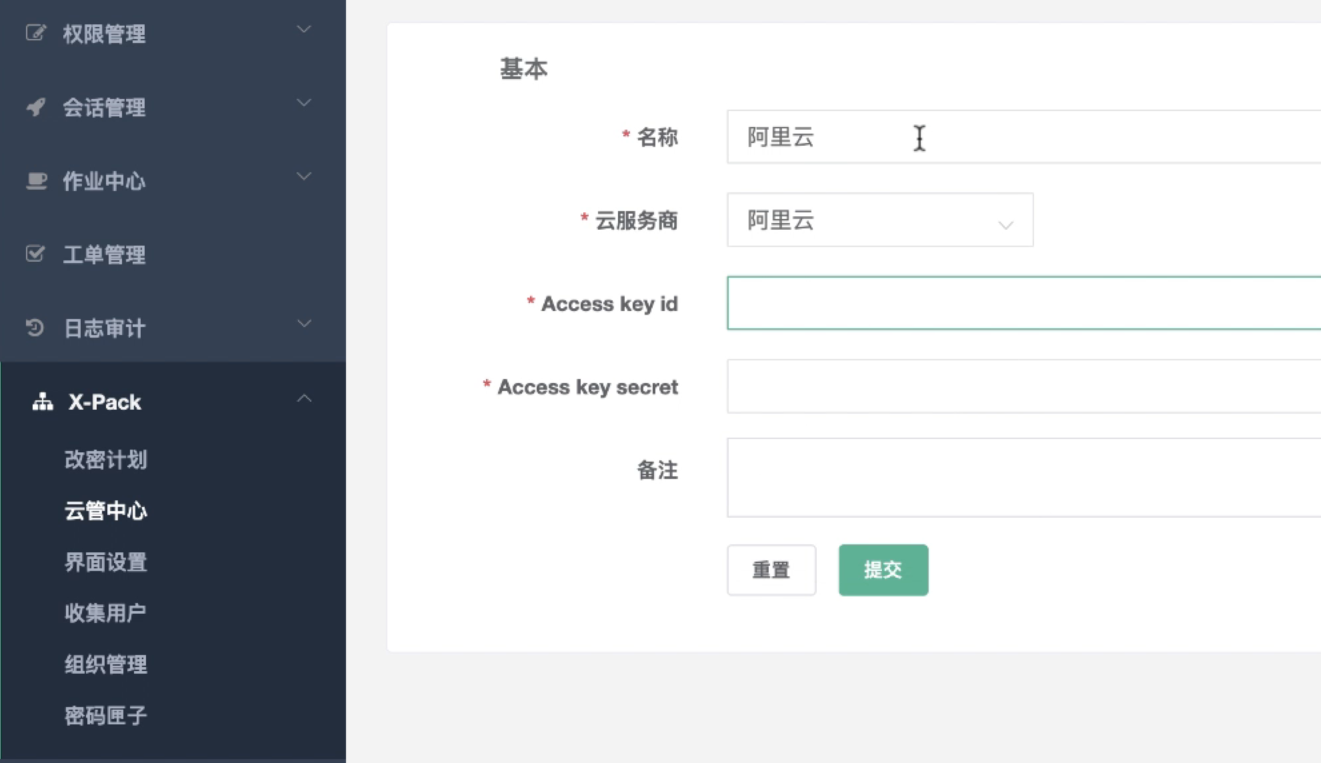This screenshot has height=763, width=1321.
Task: Select the X-Pack menu label
Action: tap(105, 402)
